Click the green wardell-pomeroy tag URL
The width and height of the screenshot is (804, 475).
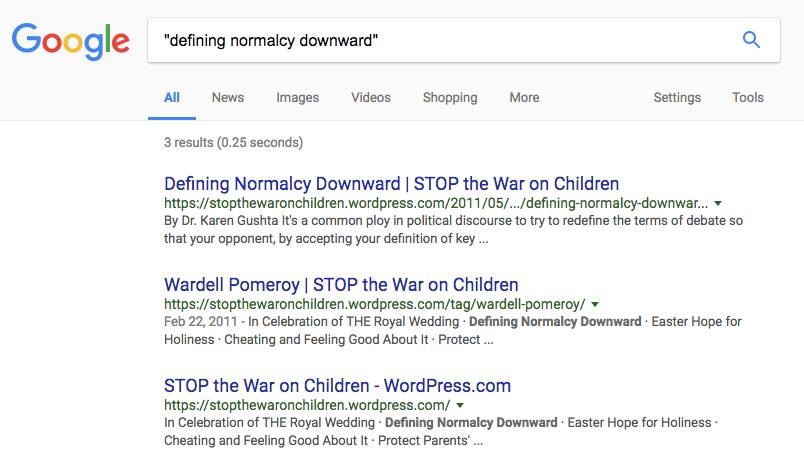coord(374,304)
